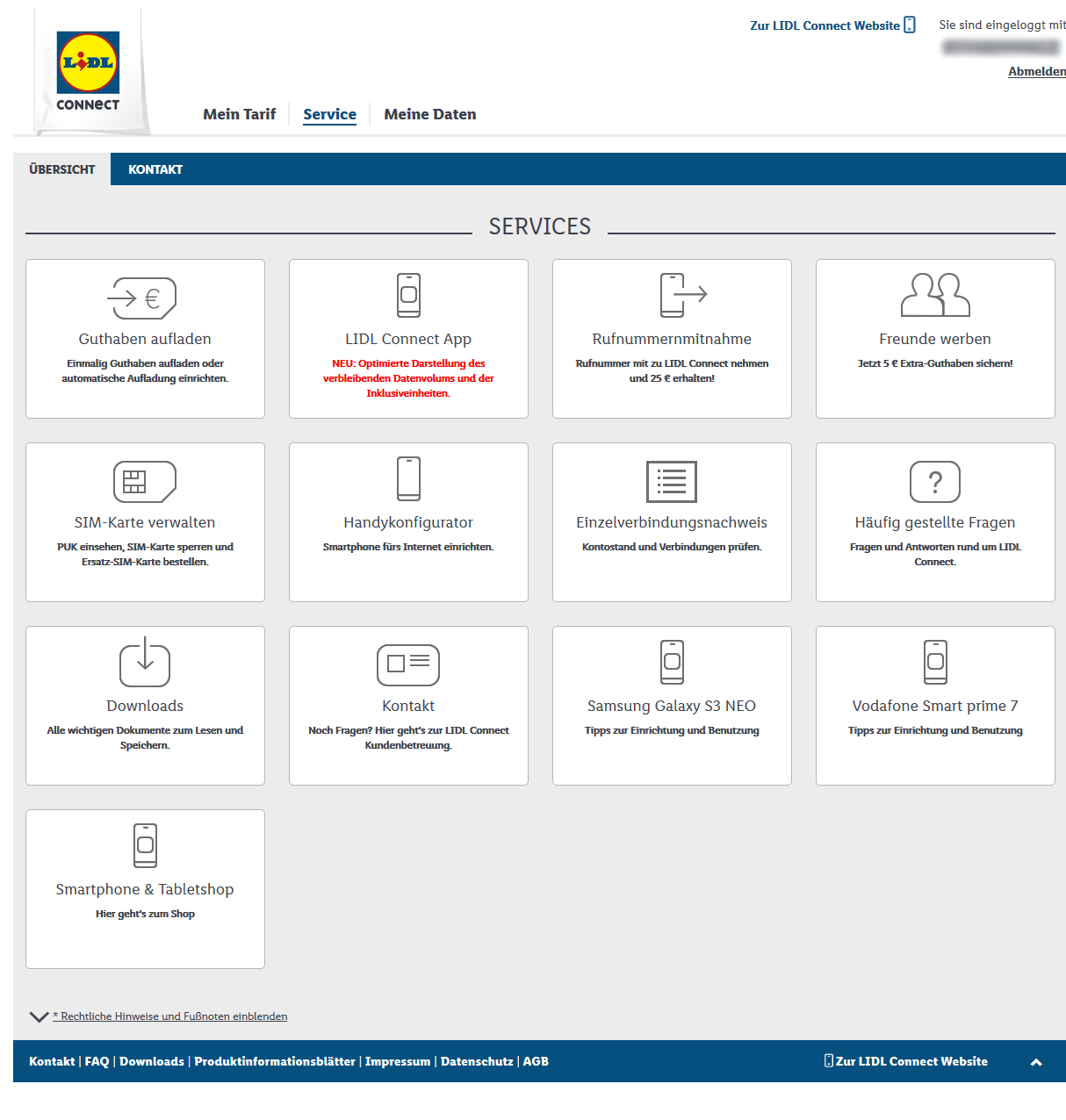Click the text 'Smartphone fürs Internet einrichten.'
This screenshot has width=1066, height=1120.
[x=408, y=547]
